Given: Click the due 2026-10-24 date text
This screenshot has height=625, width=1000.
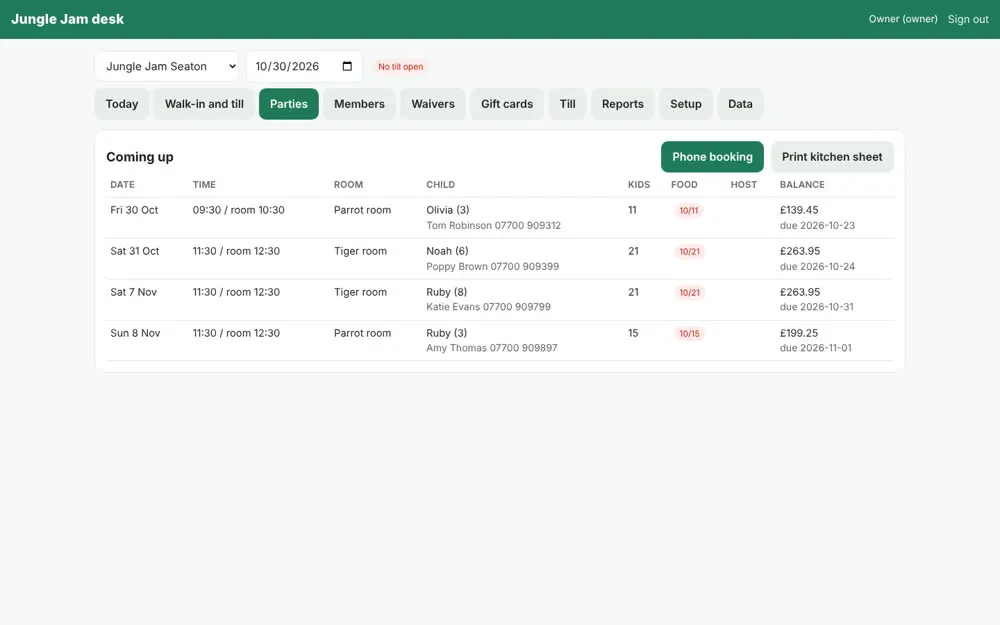Looking at the screenshot, I should click(817, 267).
